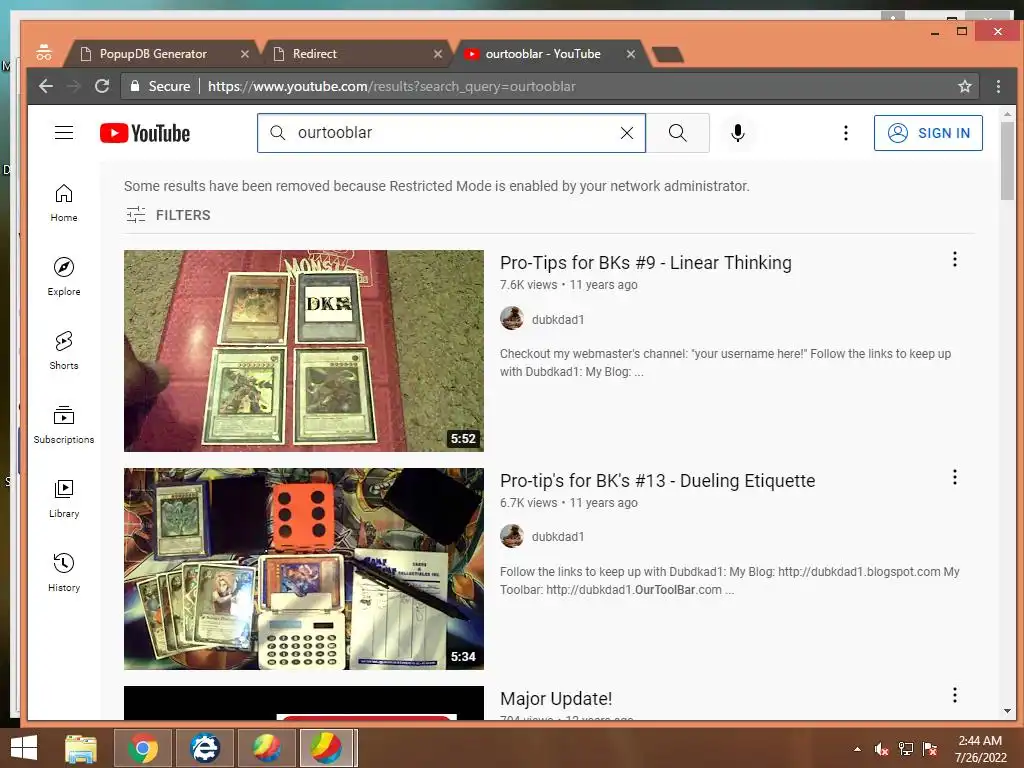Click the incognito icon in title bar
The width and height of the screenshot is (1024, 768).
[x=44, y=52]
